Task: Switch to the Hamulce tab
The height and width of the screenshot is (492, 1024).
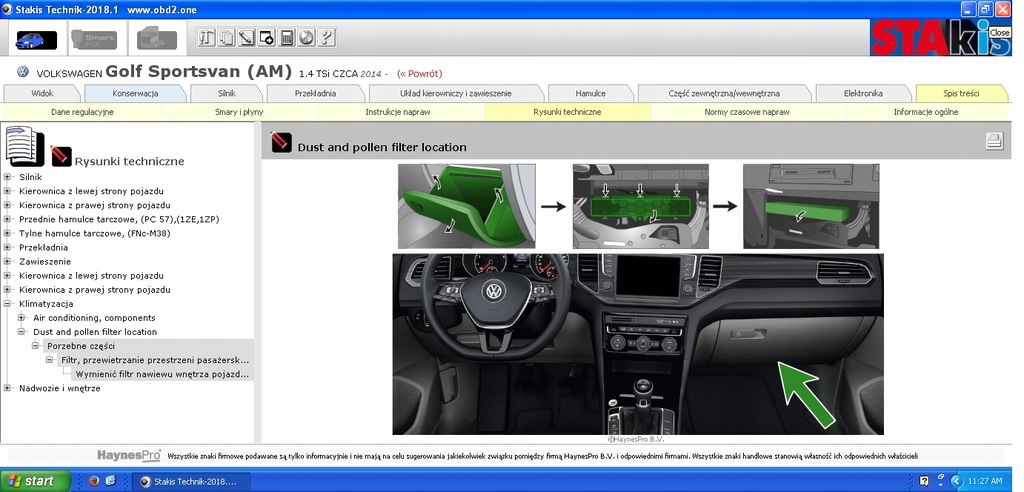Action: 589,93
